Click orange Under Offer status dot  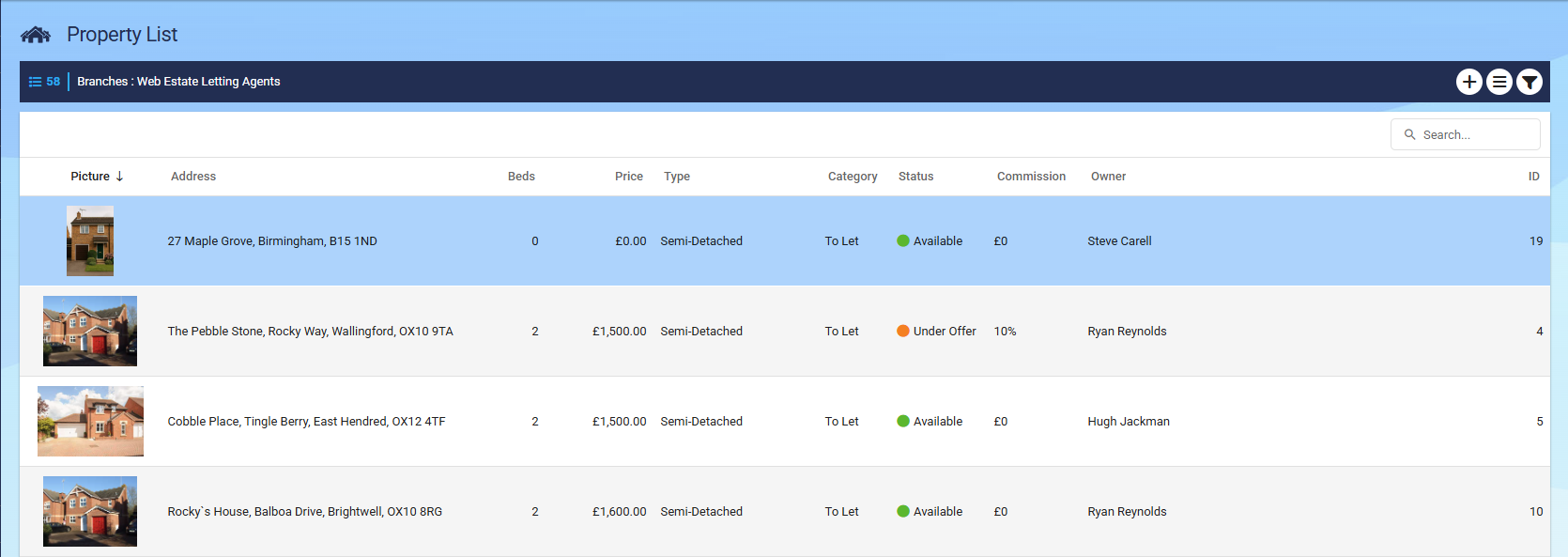(903, 332)
